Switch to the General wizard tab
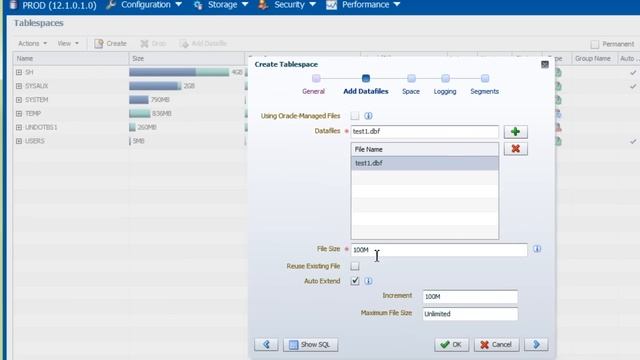This screenshot has height=360, width=640. tap(313, 91)
